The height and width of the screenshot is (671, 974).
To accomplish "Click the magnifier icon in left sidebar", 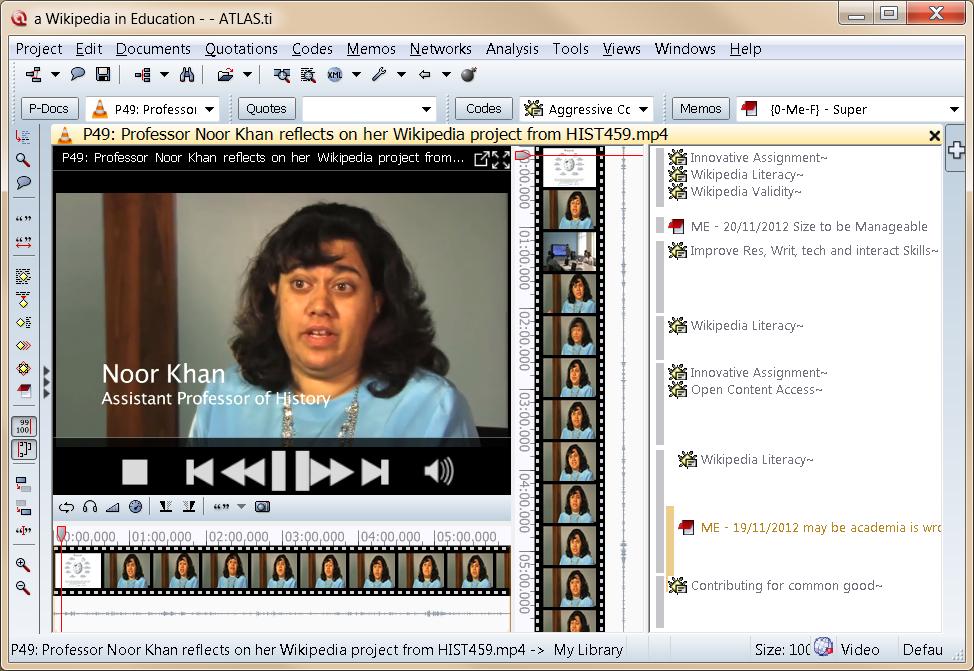I will tap(23, 160).
